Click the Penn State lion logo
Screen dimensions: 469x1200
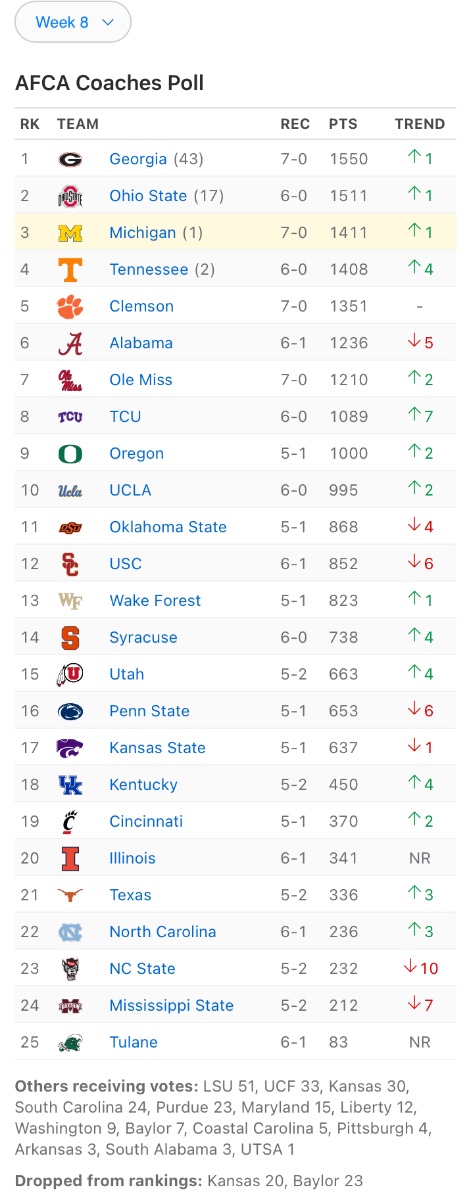(x=70, y=711)
